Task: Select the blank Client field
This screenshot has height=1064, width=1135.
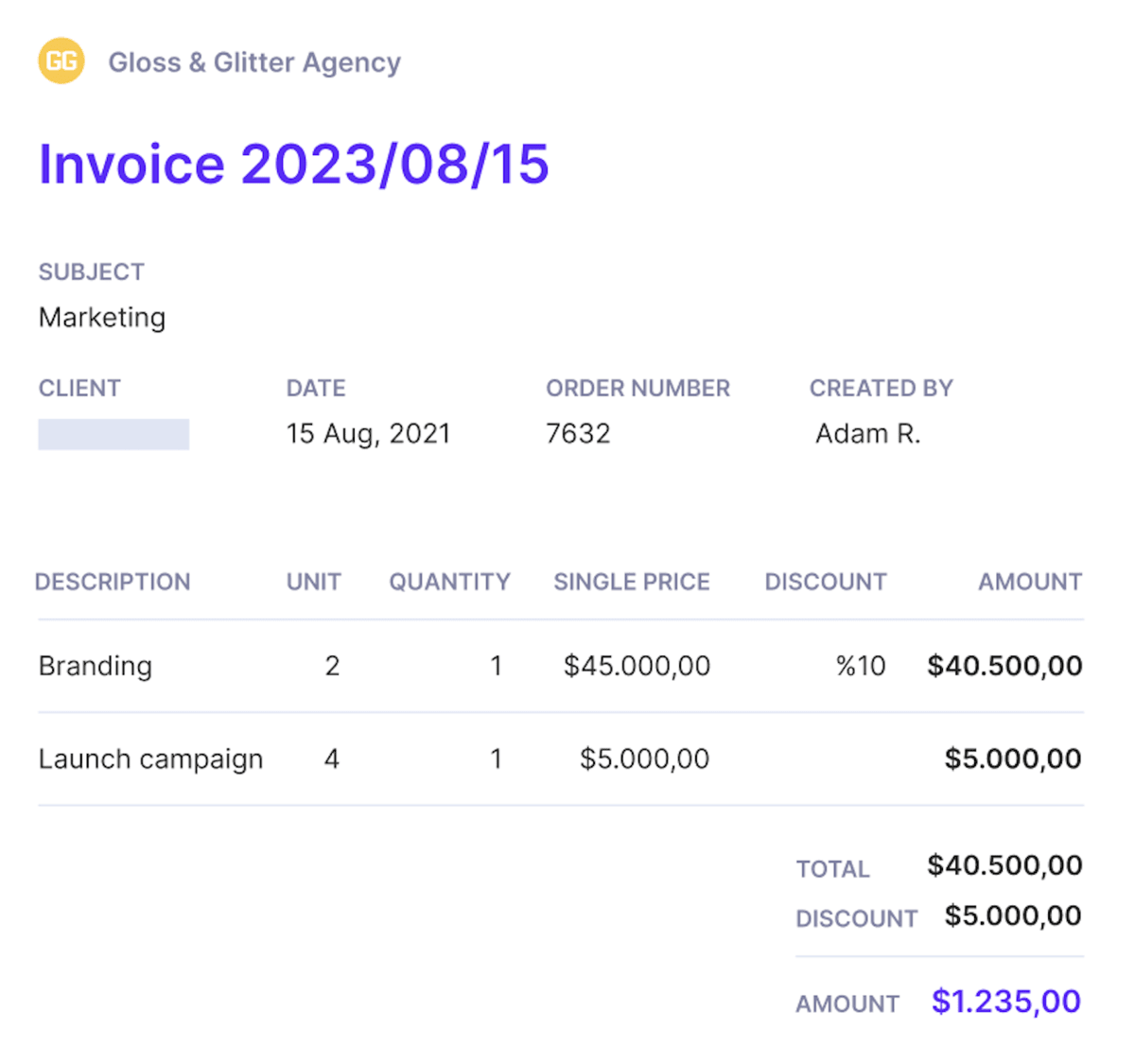Action: click(x=113, y=433)
